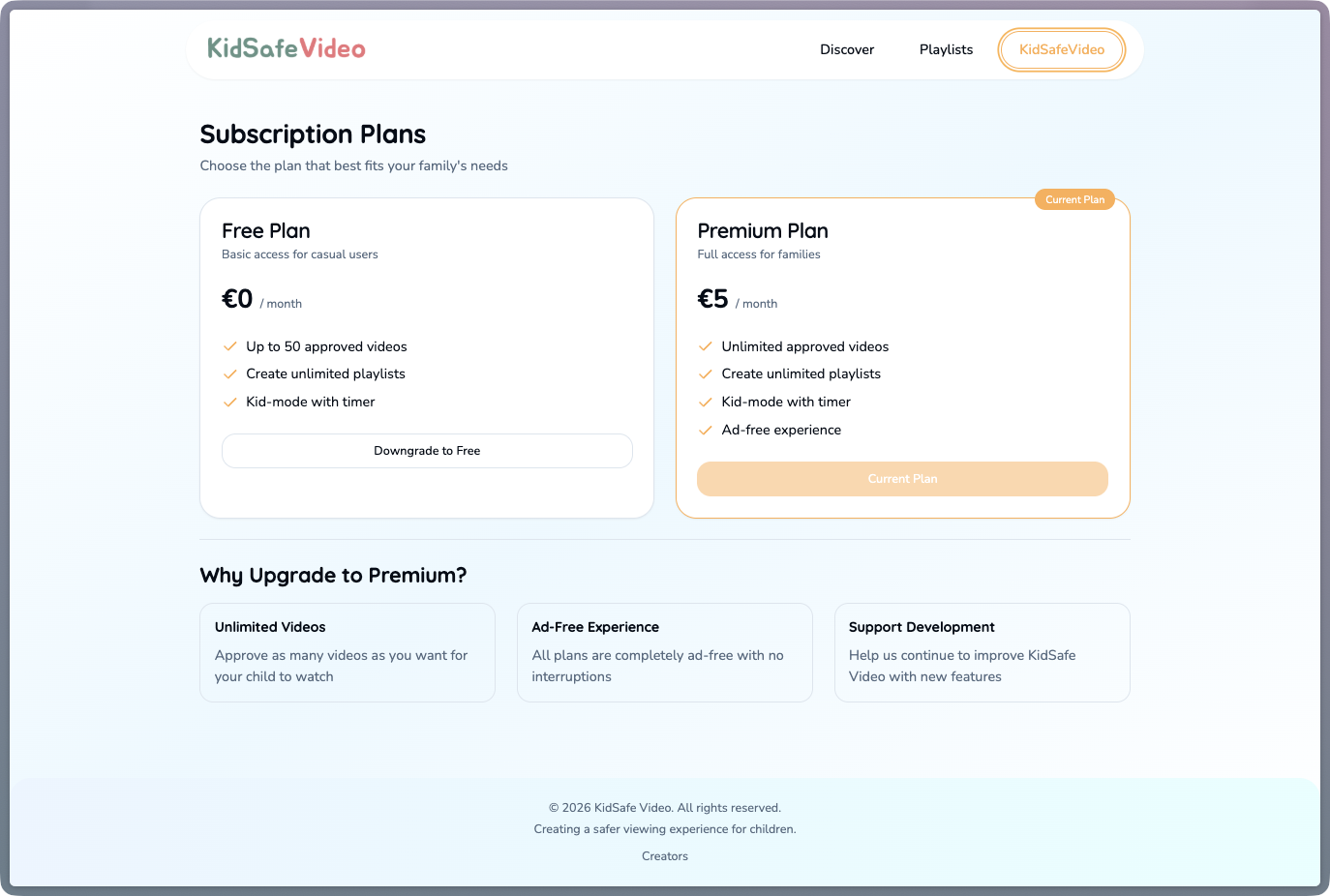
Task: Select the Support Development benefit card
Action: click(x=982, y=653)
